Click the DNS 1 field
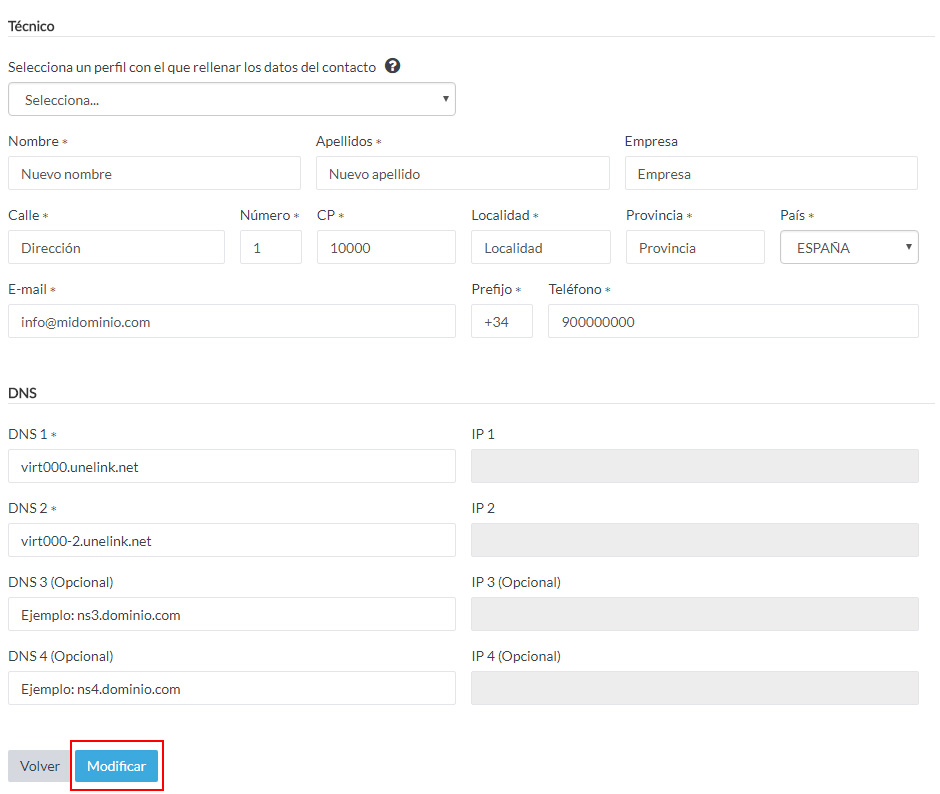This screenshot has width=940, height=794. point(231,466)
